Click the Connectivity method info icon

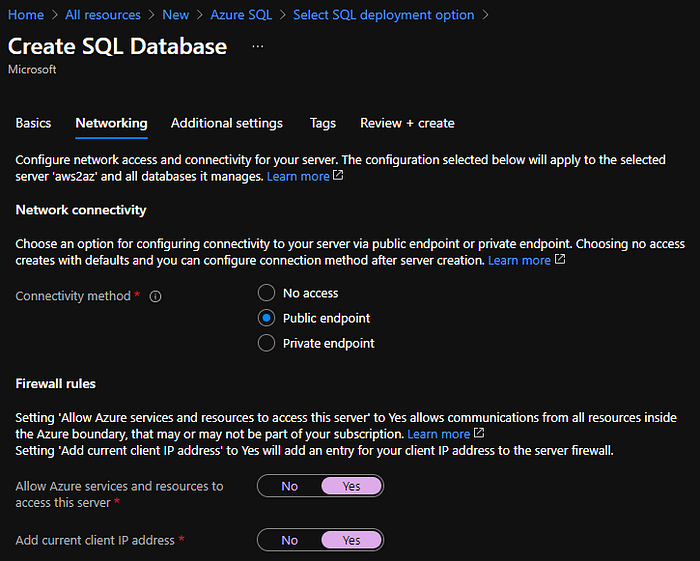(156, 297)
